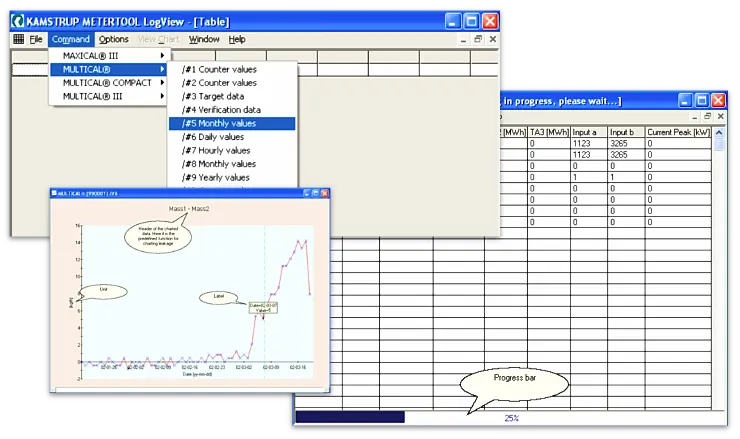
Task: Click the Date [yy-mm-dd] axis title
Action: [x=197, y=374]
